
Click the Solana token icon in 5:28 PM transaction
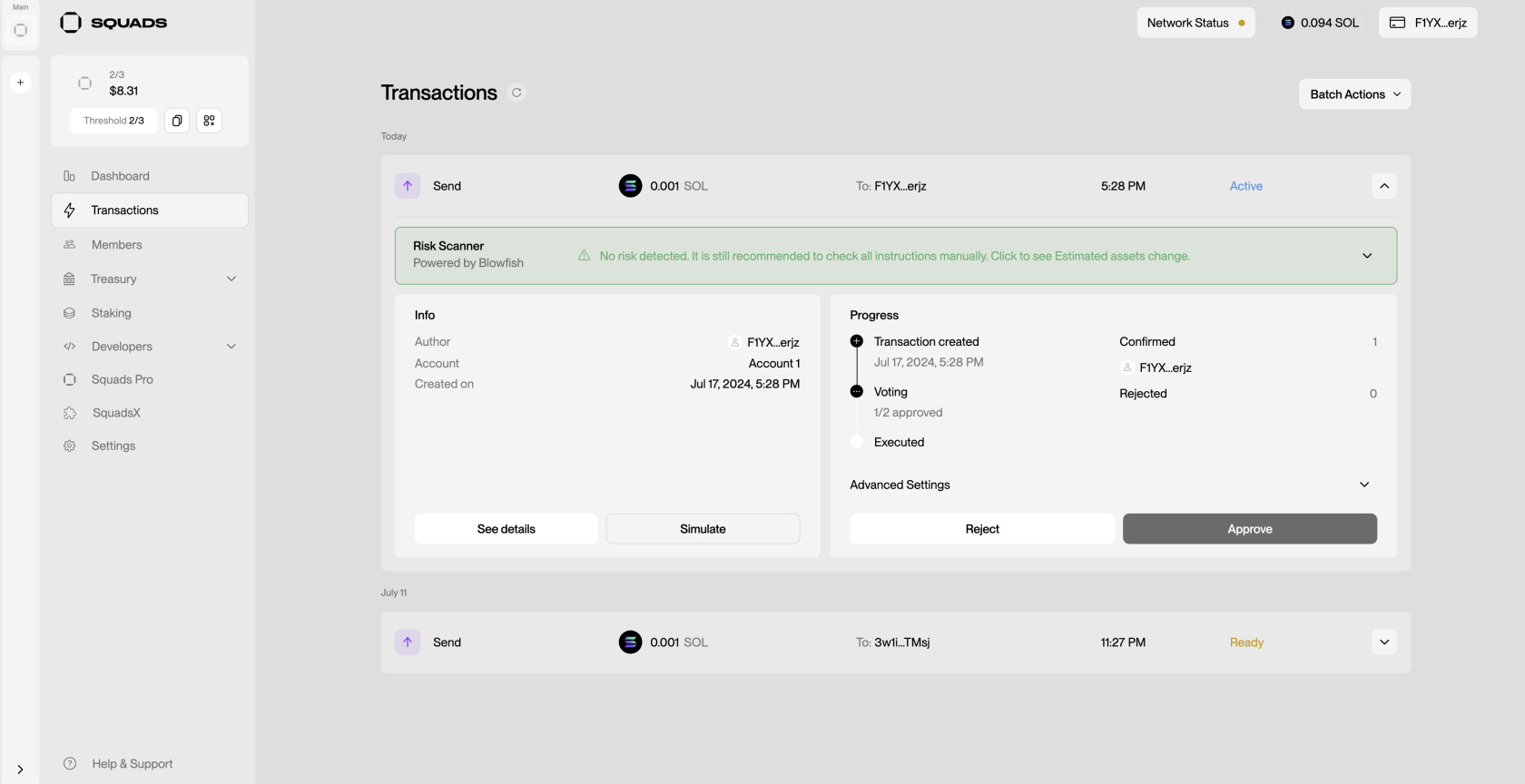(630, 186)
